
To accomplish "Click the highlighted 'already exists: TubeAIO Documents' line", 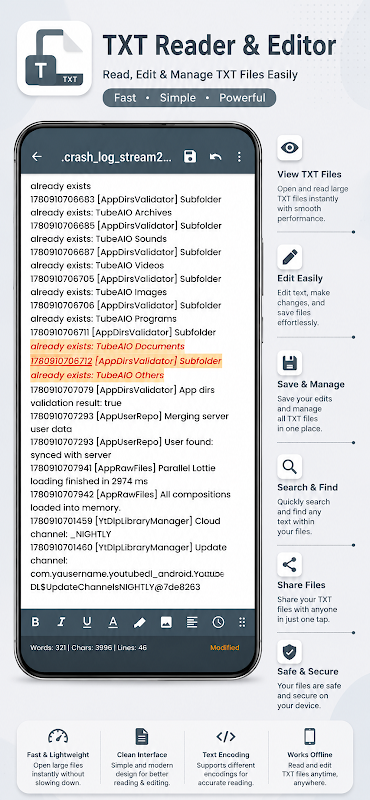I will click(x=107, y=346).
